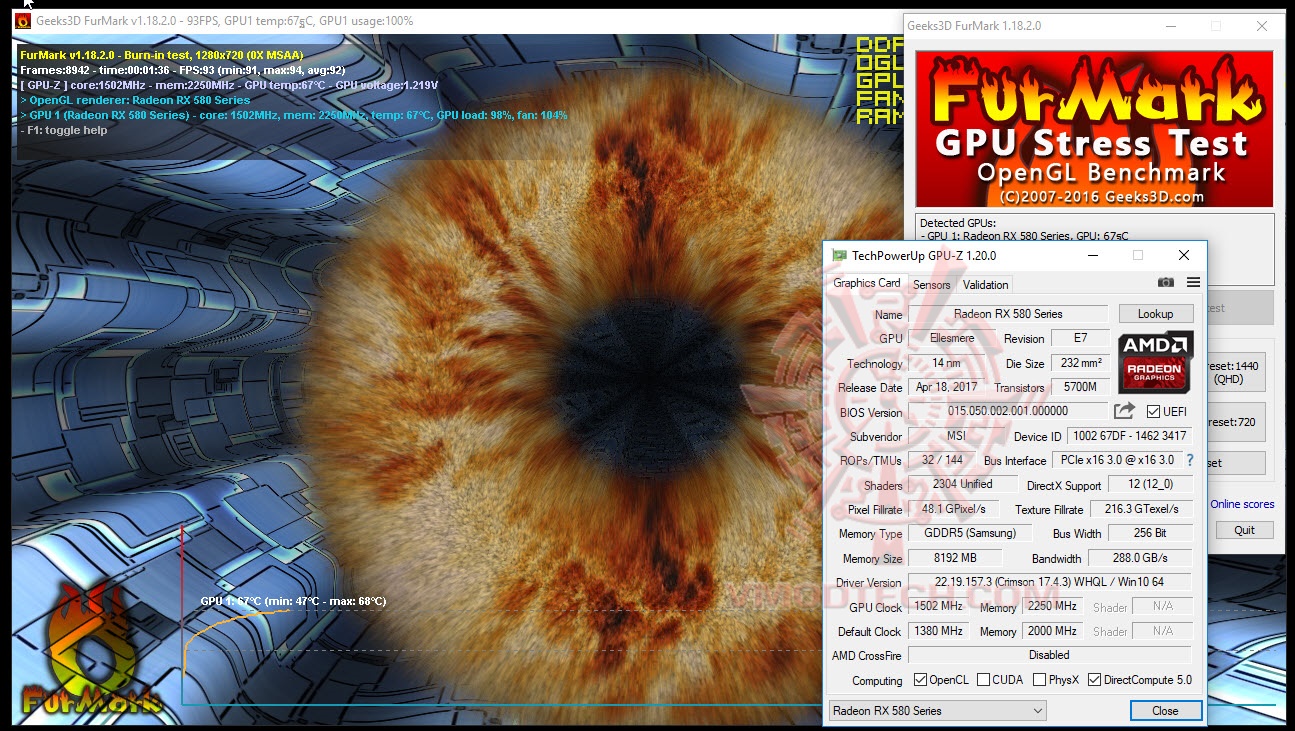Click the GPU Clock value 1502 MHz
1295x731 pixels.
pos(938,607)
